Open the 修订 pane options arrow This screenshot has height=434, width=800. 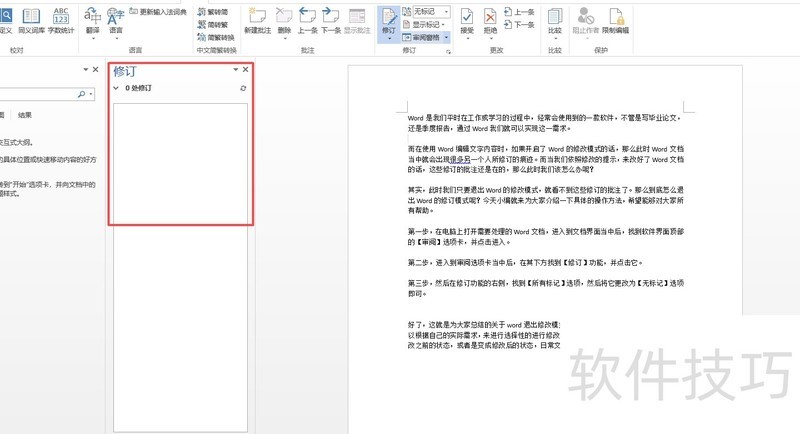tap(236, 69)
